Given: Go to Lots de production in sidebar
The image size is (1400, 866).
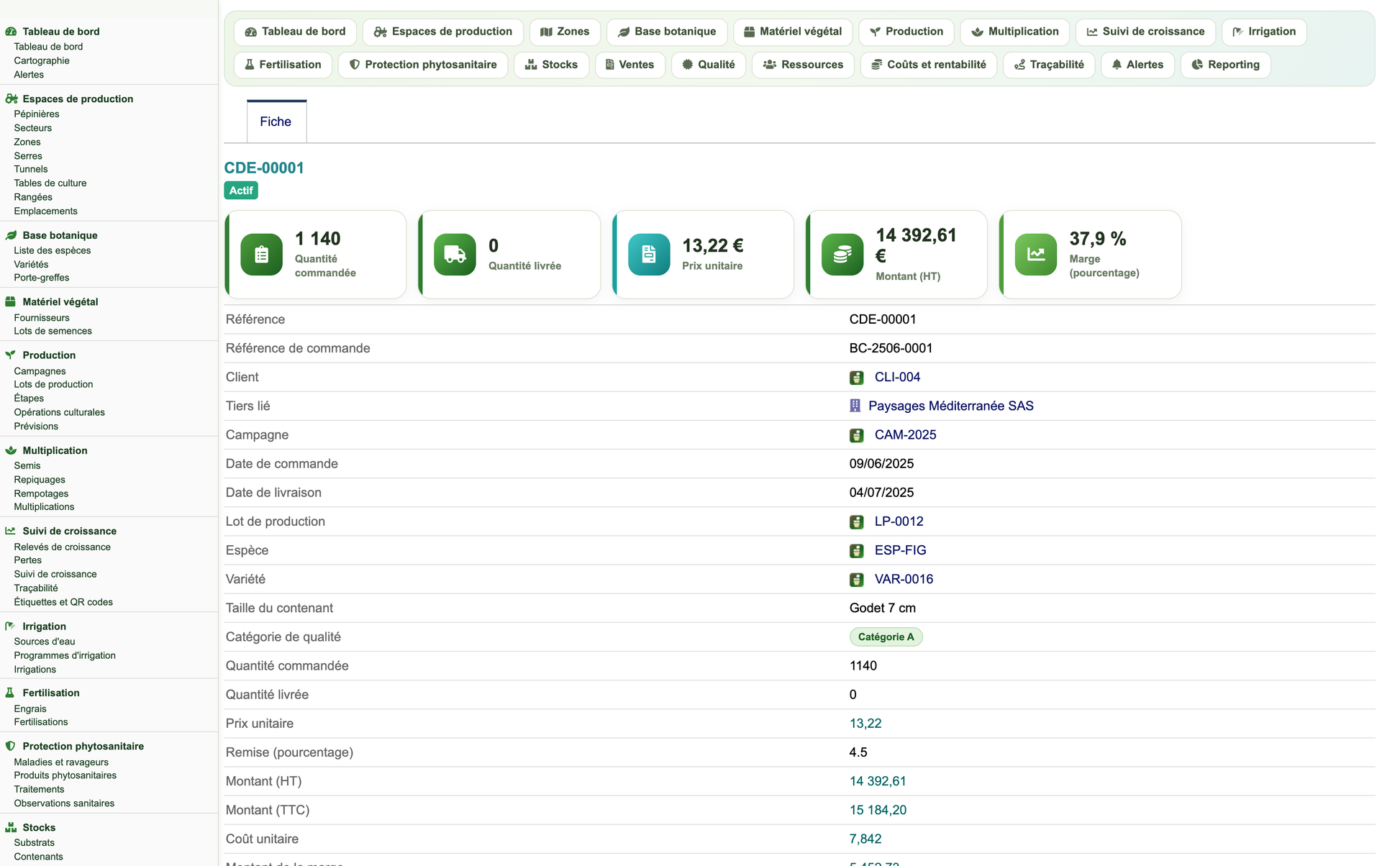Looking at the screenshot, I should click(53, 385).
